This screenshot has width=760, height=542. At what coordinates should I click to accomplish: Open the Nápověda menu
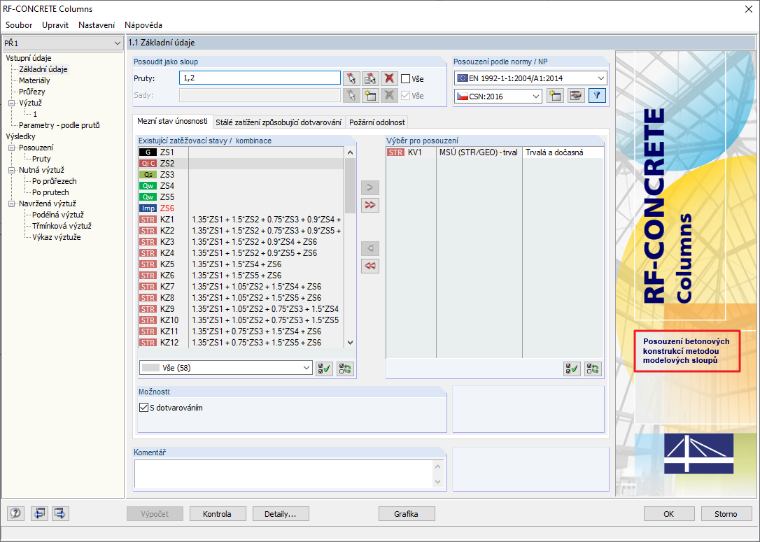[x=143, y=25]
